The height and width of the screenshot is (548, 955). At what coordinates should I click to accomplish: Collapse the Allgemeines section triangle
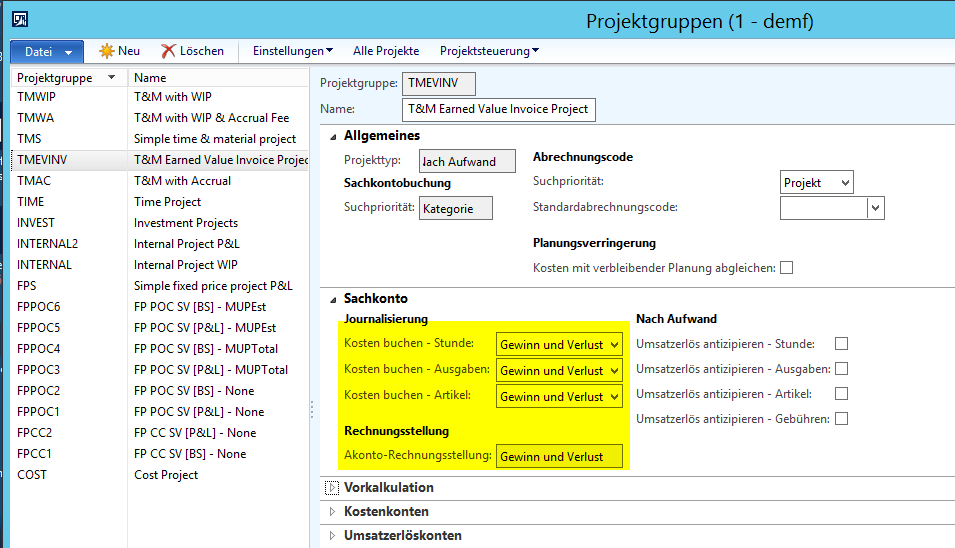pos(332,136)
